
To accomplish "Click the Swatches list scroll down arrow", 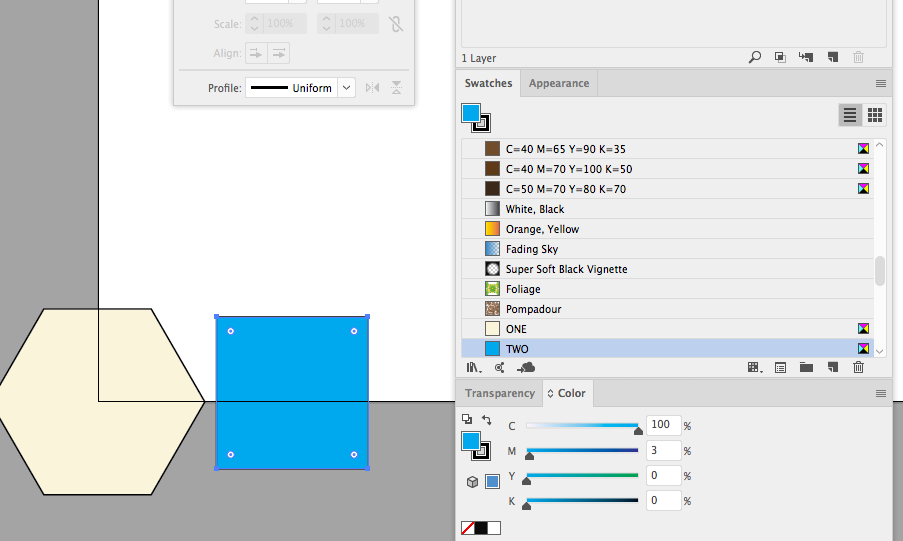I will 879,351.
